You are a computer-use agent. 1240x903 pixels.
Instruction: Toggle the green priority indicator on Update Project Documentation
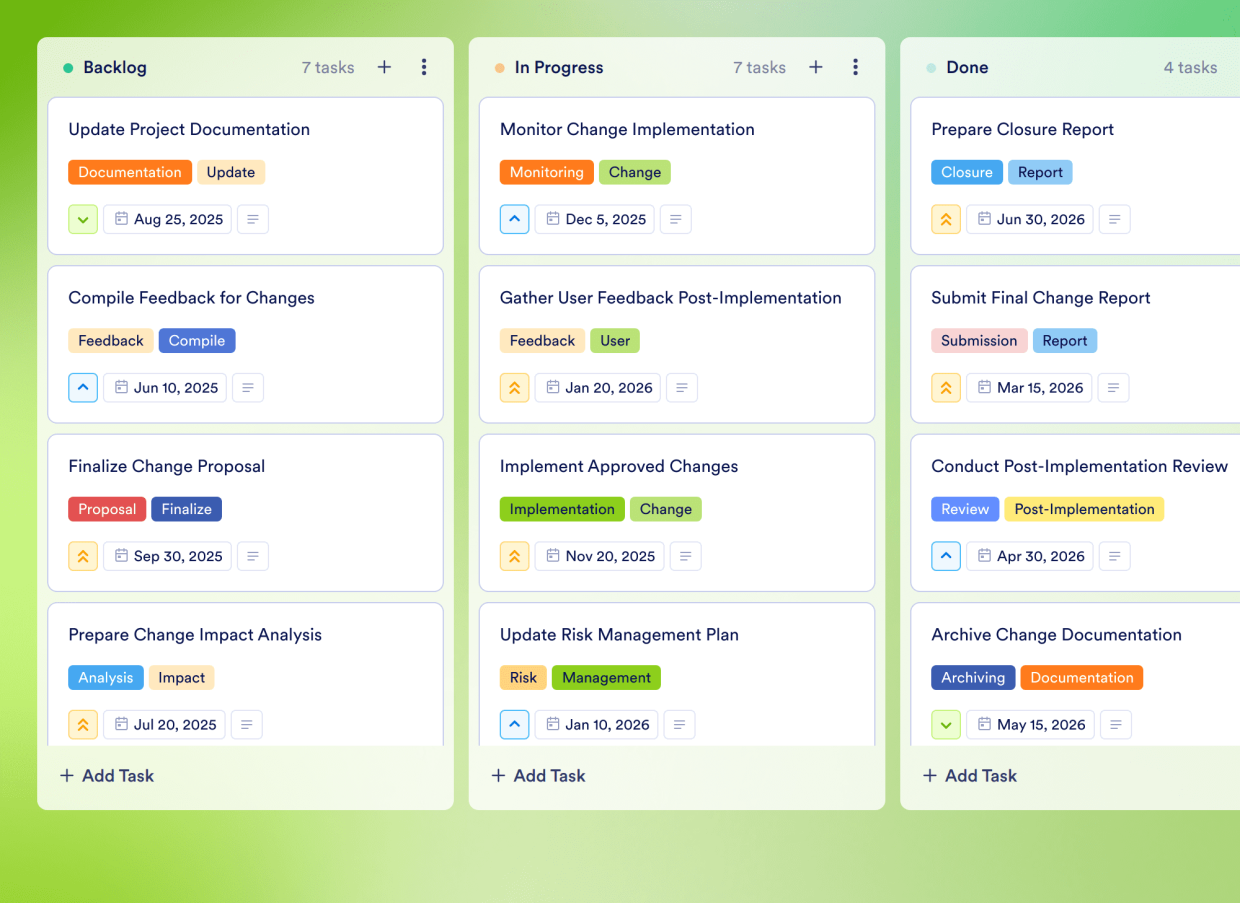83,219
